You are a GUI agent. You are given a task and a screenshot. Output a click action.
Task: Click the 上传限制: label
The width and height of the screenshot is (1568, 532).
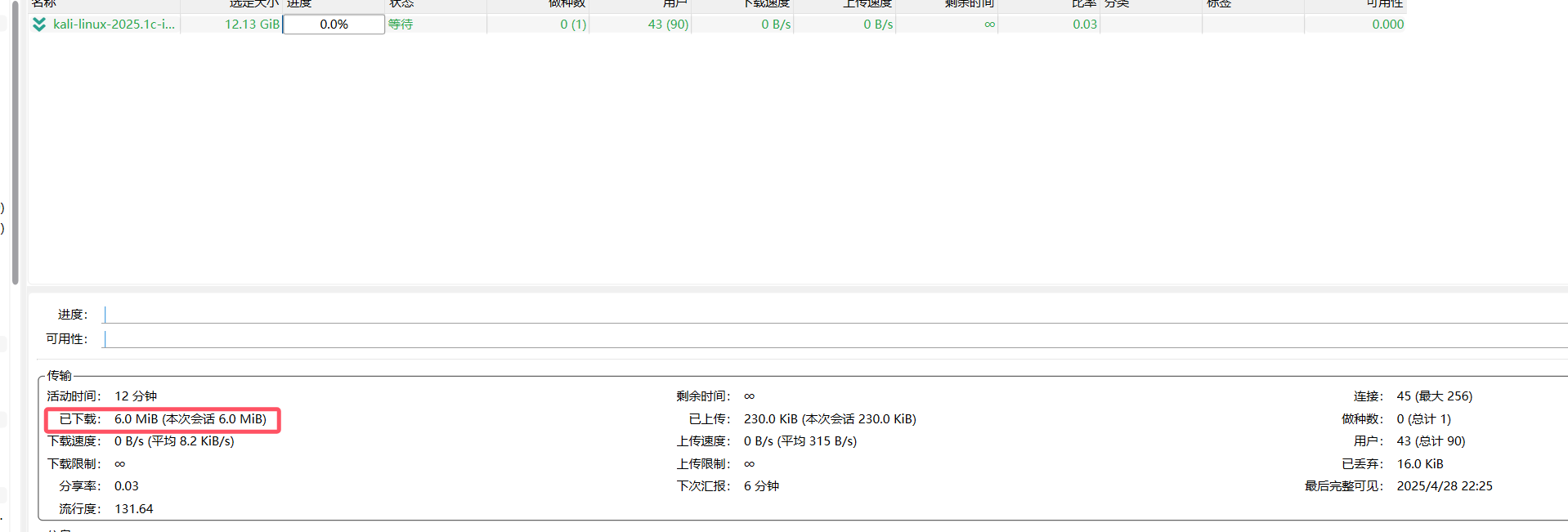[703, 464]
